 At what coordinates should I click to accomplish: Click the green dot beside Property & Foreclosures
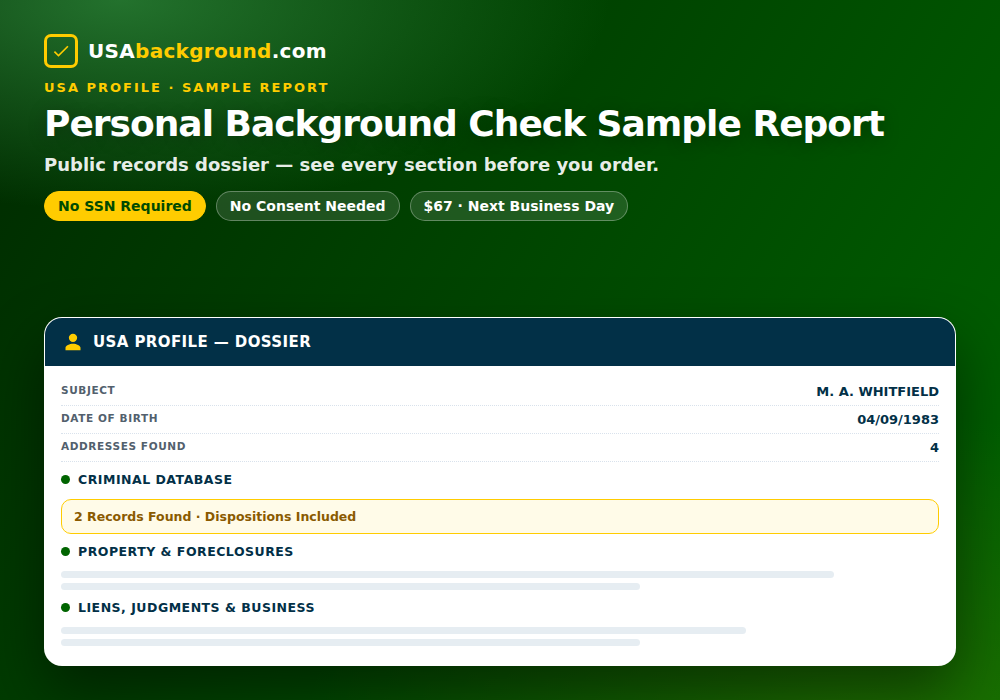tap(65, 551)
